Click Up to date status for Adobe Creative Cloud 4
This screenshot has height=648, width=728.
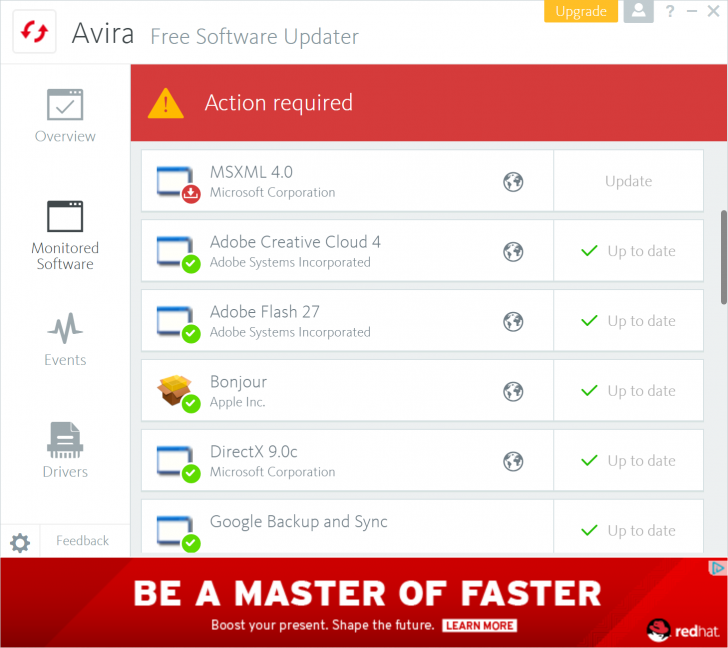coord(628,251)
